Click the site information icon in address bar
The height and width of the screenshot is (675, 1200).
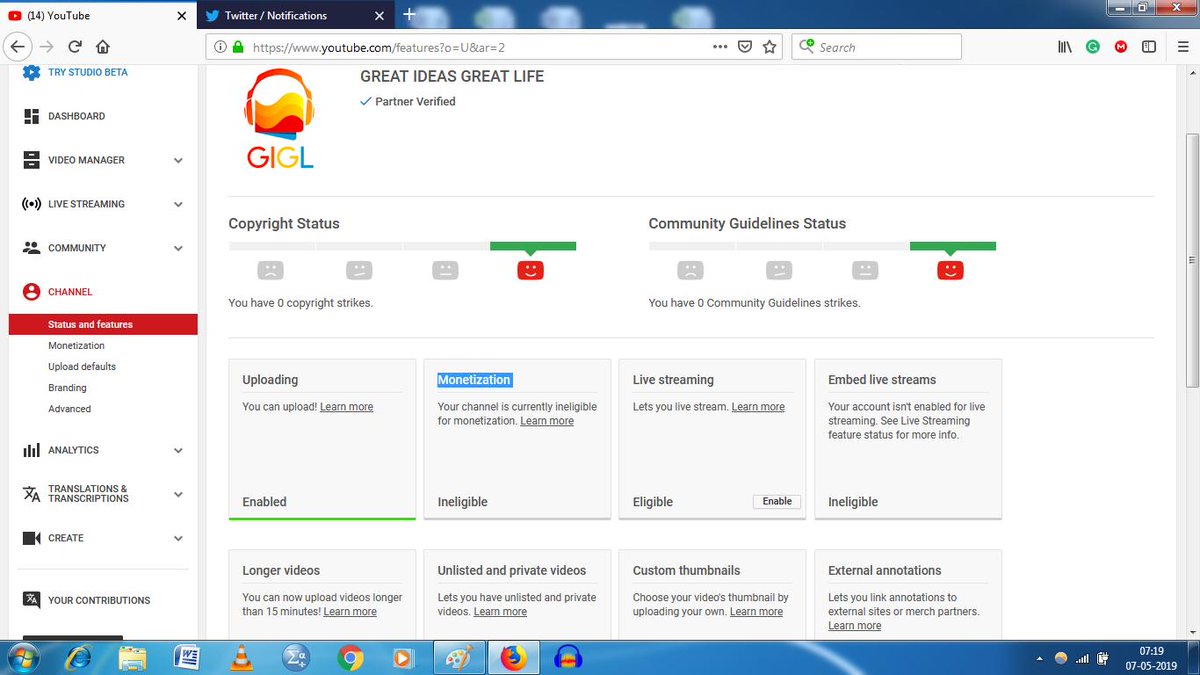click(x=219, y=47)
